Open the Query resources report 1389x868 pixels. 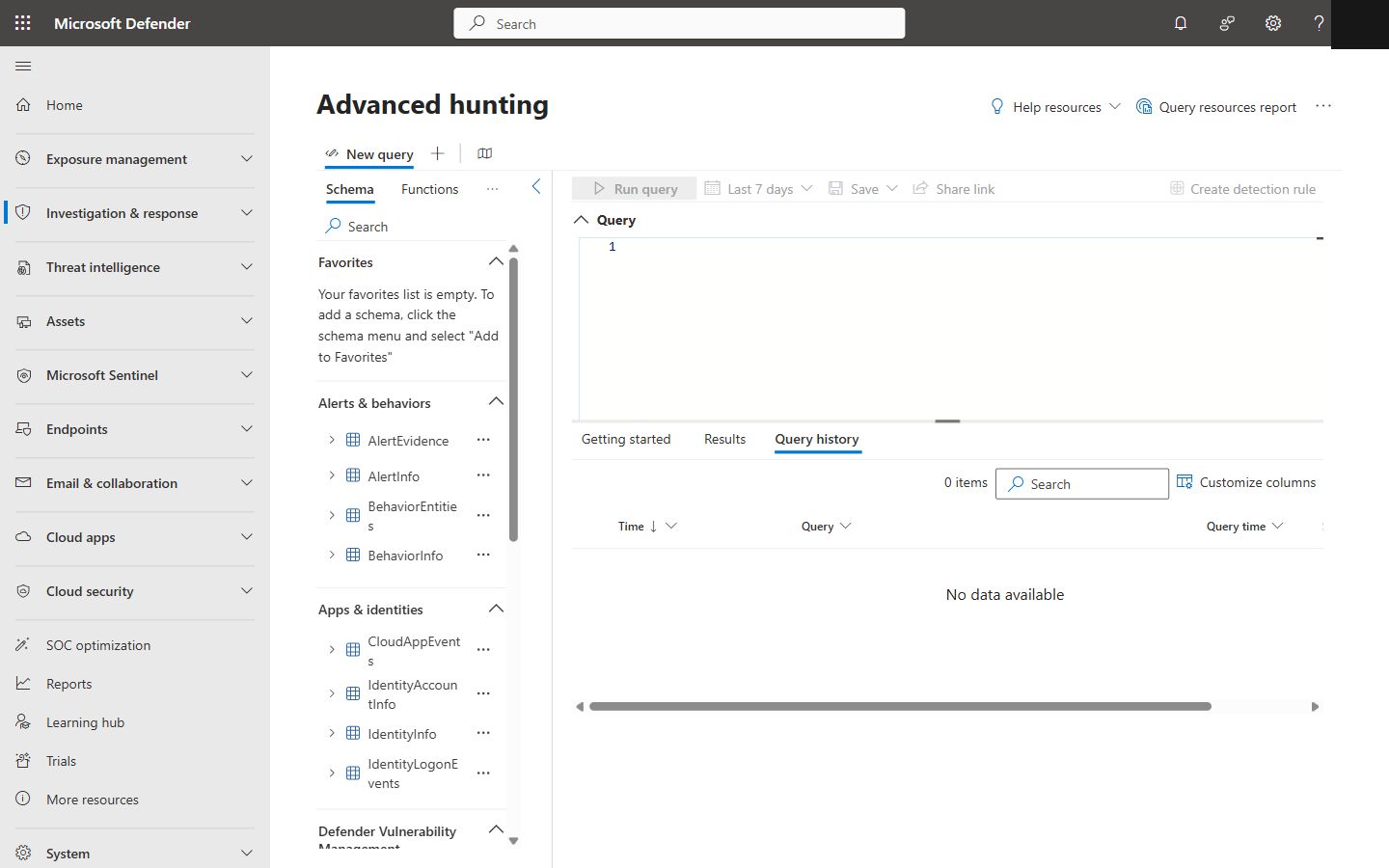coord(1216,106)
